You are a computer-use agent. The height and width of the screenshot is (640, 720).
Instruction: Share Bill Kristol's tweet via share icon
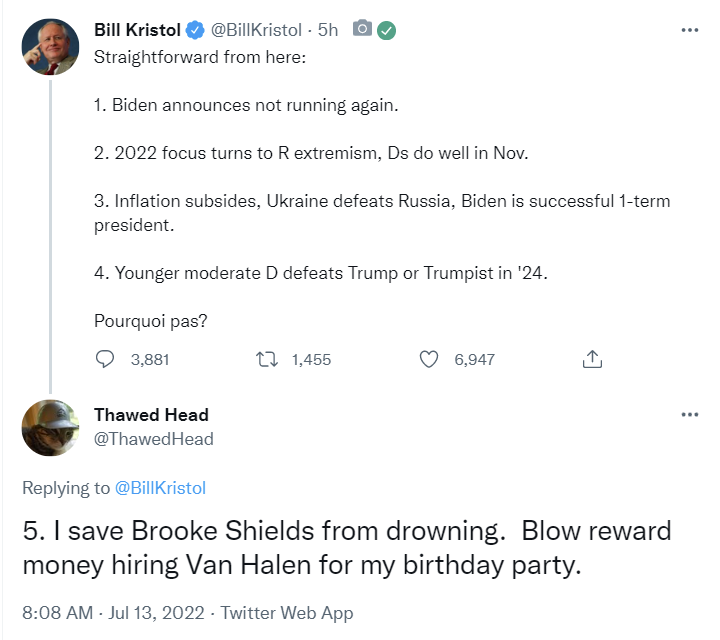click(x=591, y=359)
